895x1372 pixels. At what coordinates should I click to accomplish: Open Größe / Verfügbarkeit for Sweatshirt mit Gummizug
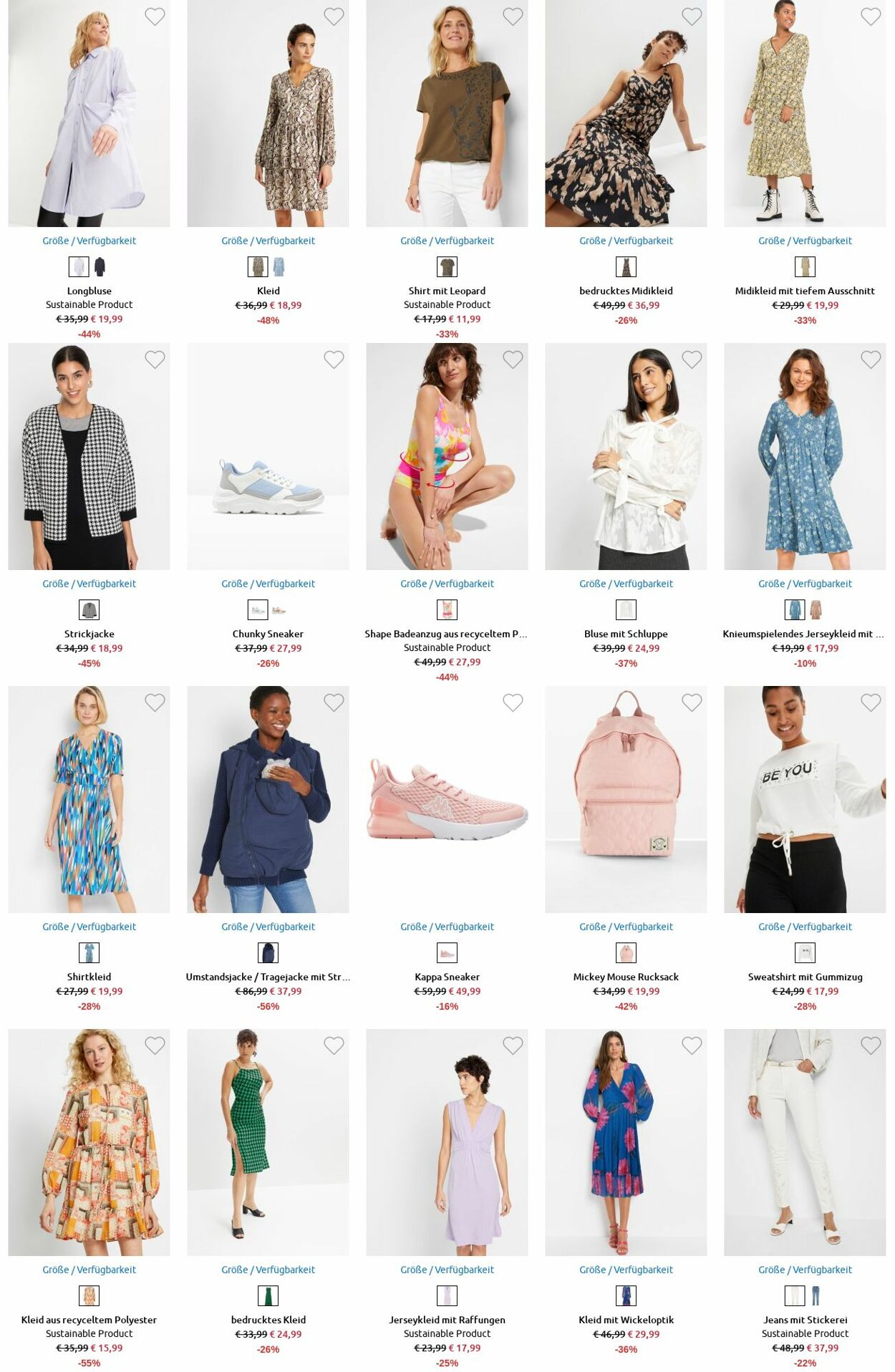pos(805,927)
